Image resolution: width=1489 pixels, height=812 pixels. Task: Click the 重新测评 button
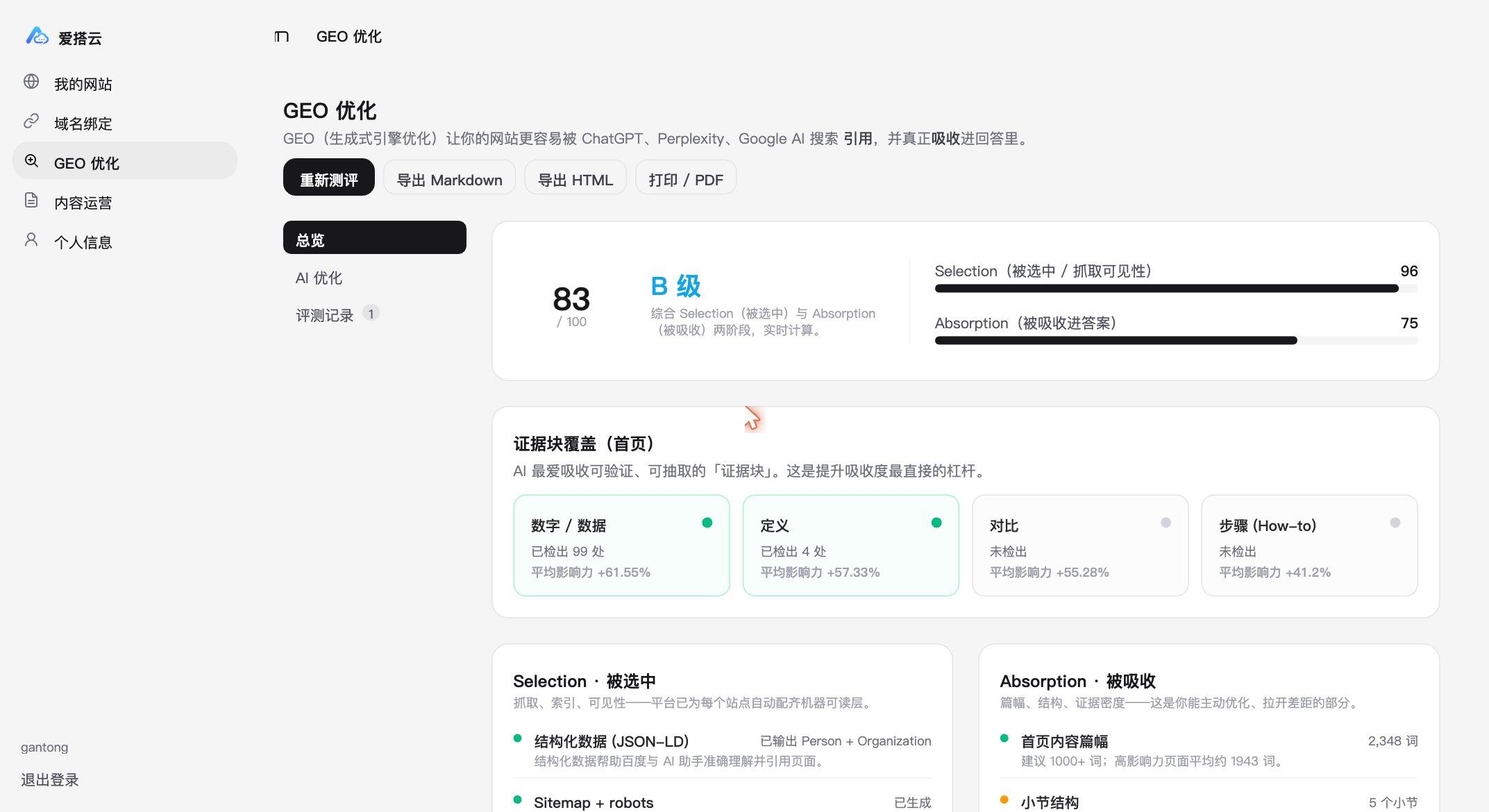329,178
